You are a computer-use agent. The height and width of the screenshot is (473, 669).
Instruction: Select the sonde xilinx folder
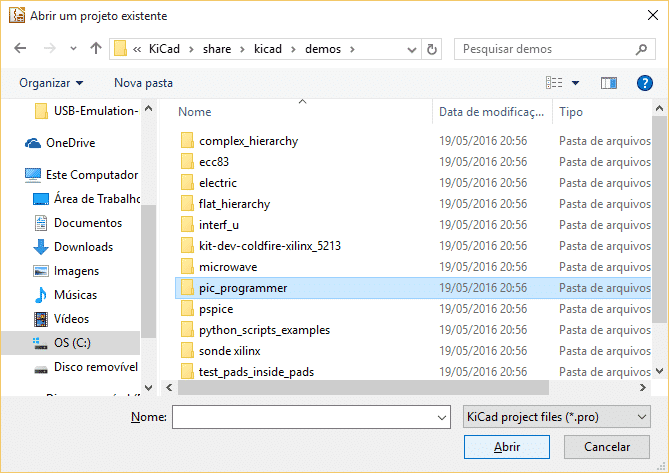point(413,351)
